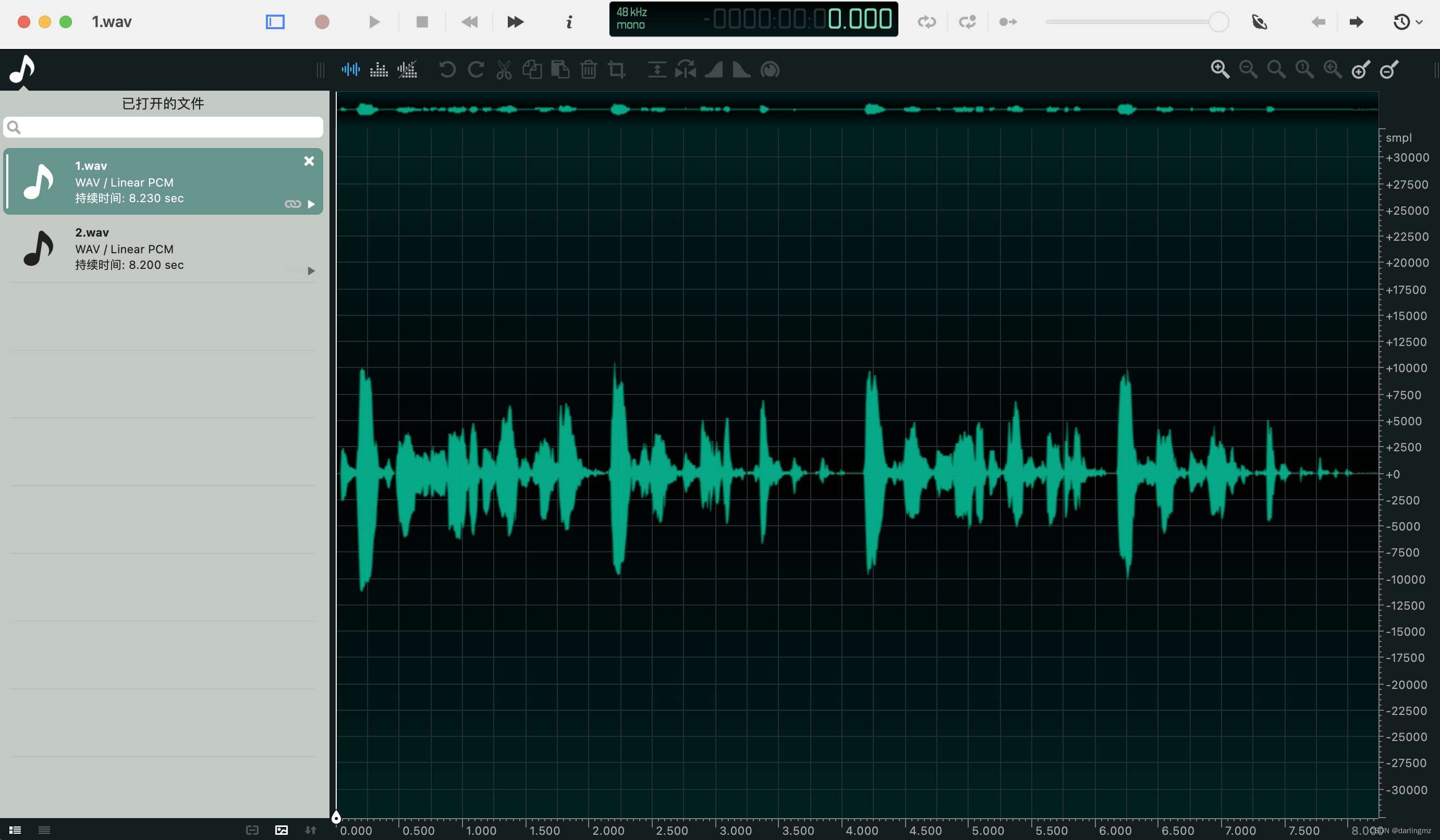This screenshot has width=1440, height=840.
Task: Toggle loop playback icon
Action: coord(927,22)
